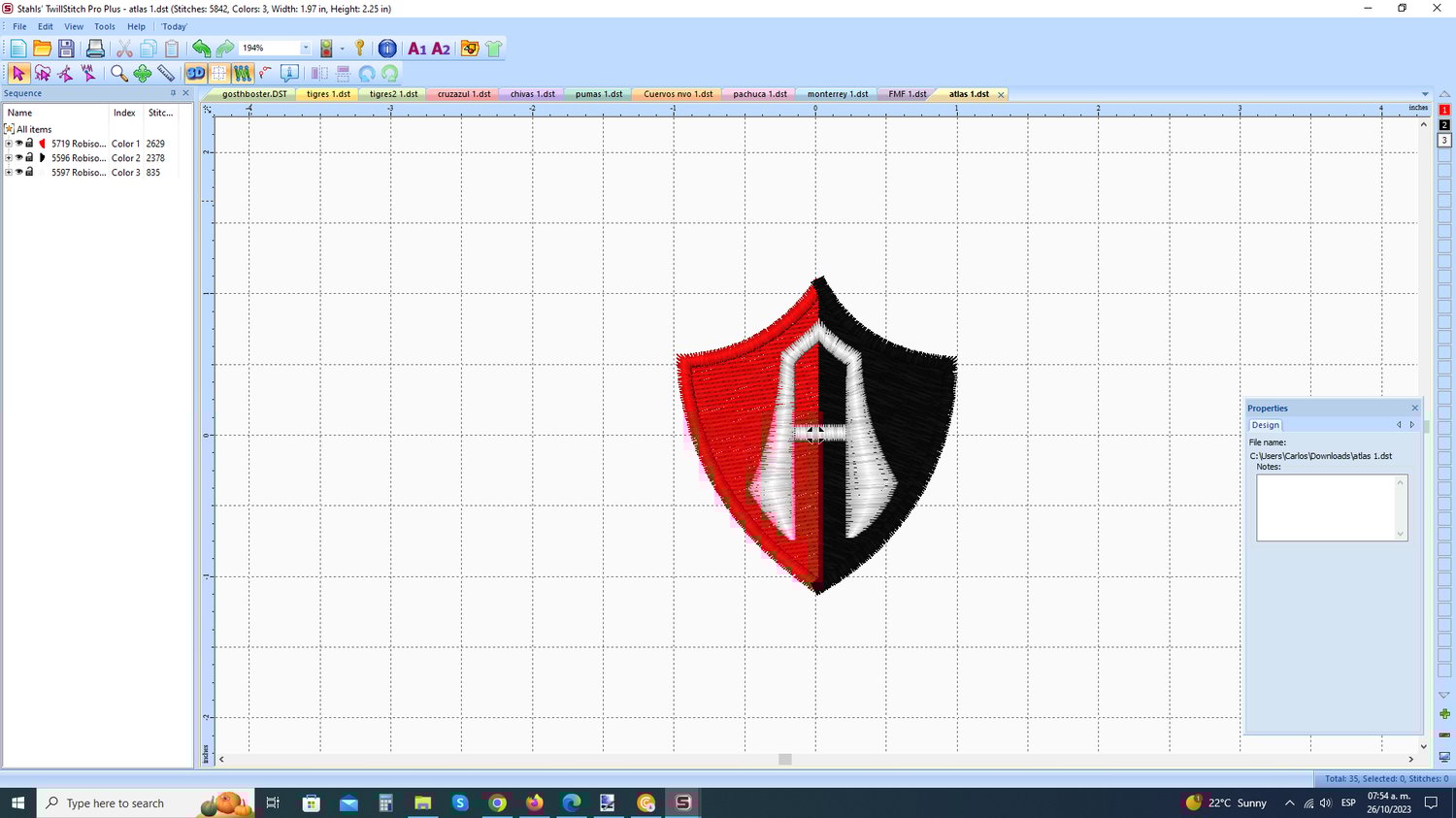Click the green T-shirt icon

point(493,49)
